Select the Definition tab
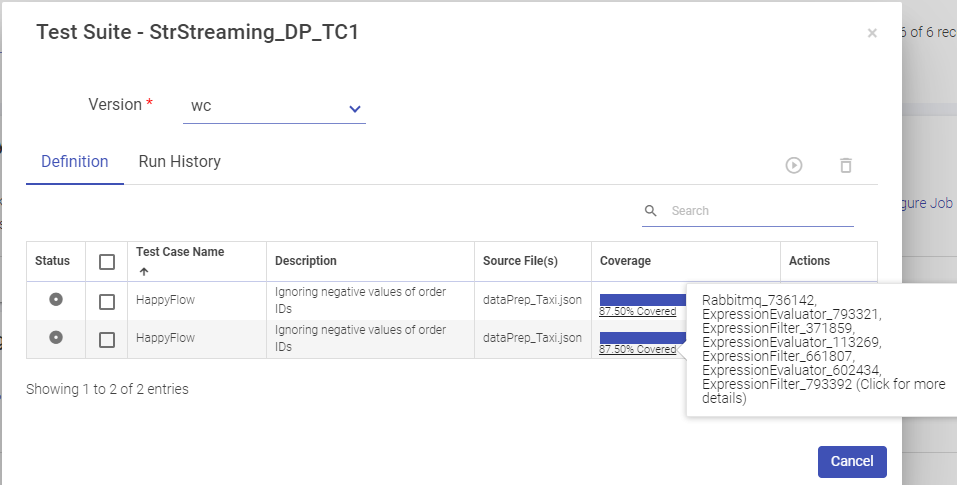Screen dimensions: 957x485 click(x=75, y=162)
